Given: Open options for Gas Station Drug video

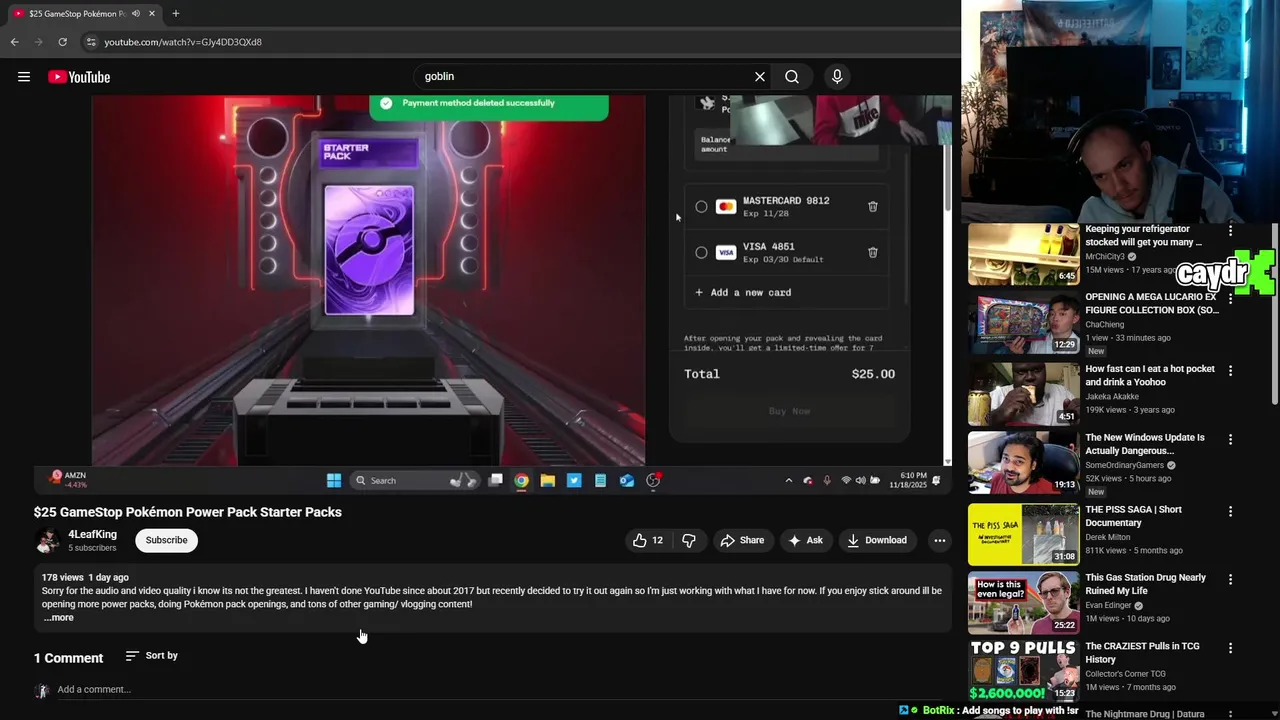Looking at the screenshot, I should (1230, 579).
